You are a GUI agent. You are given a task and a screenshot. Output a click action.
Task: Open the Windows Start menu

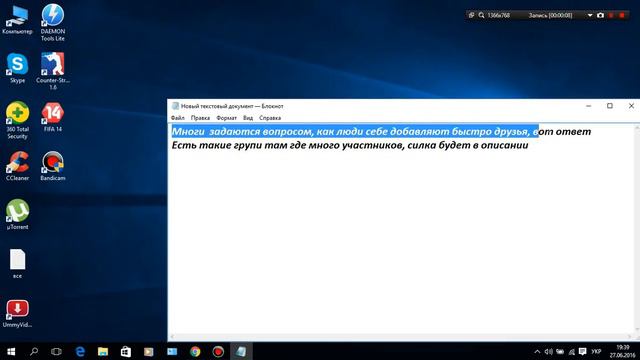click(11, 351)
